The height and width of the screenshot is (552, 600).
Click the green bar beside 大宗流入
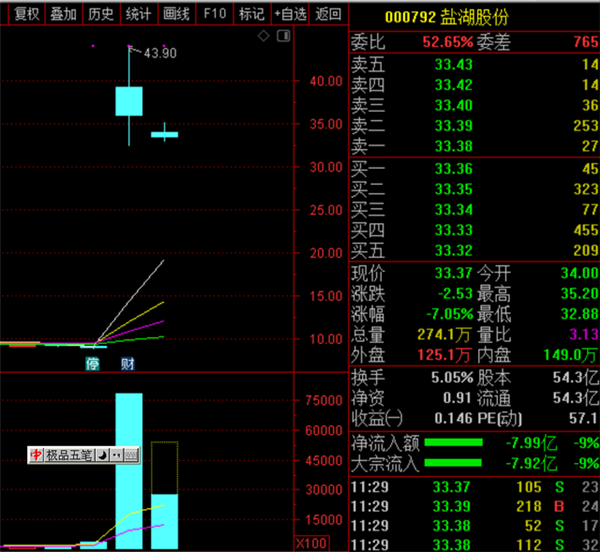pyautogui.click(x=453, y=463)
